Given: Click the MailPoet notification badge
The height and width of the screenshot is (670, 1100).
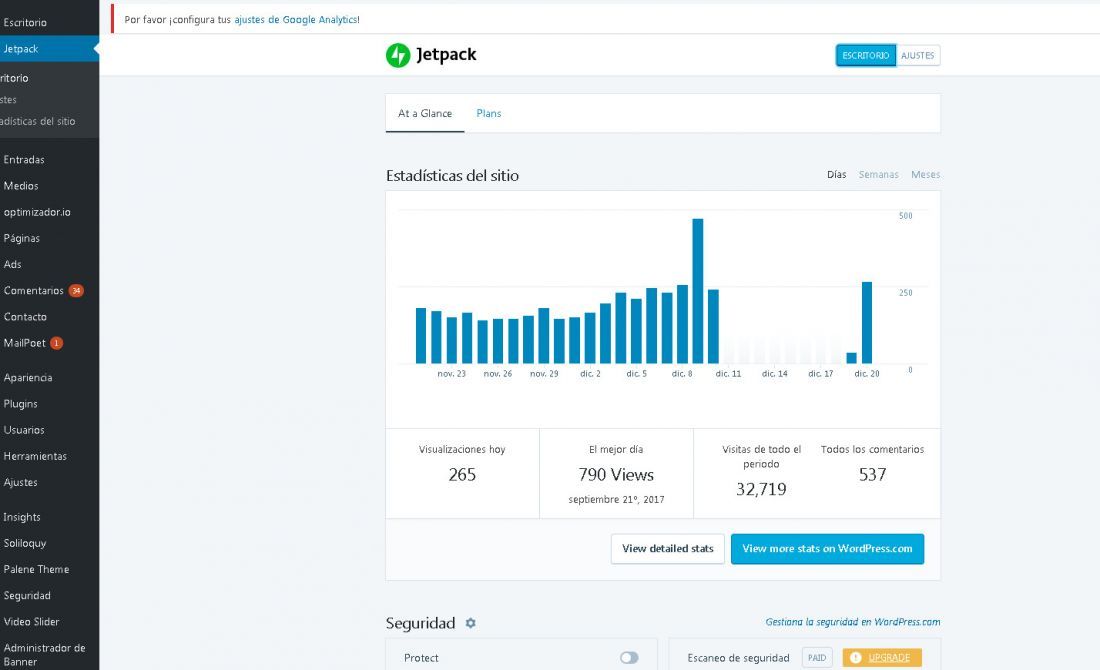Looking at the screenshot, I should coord(56,343).
